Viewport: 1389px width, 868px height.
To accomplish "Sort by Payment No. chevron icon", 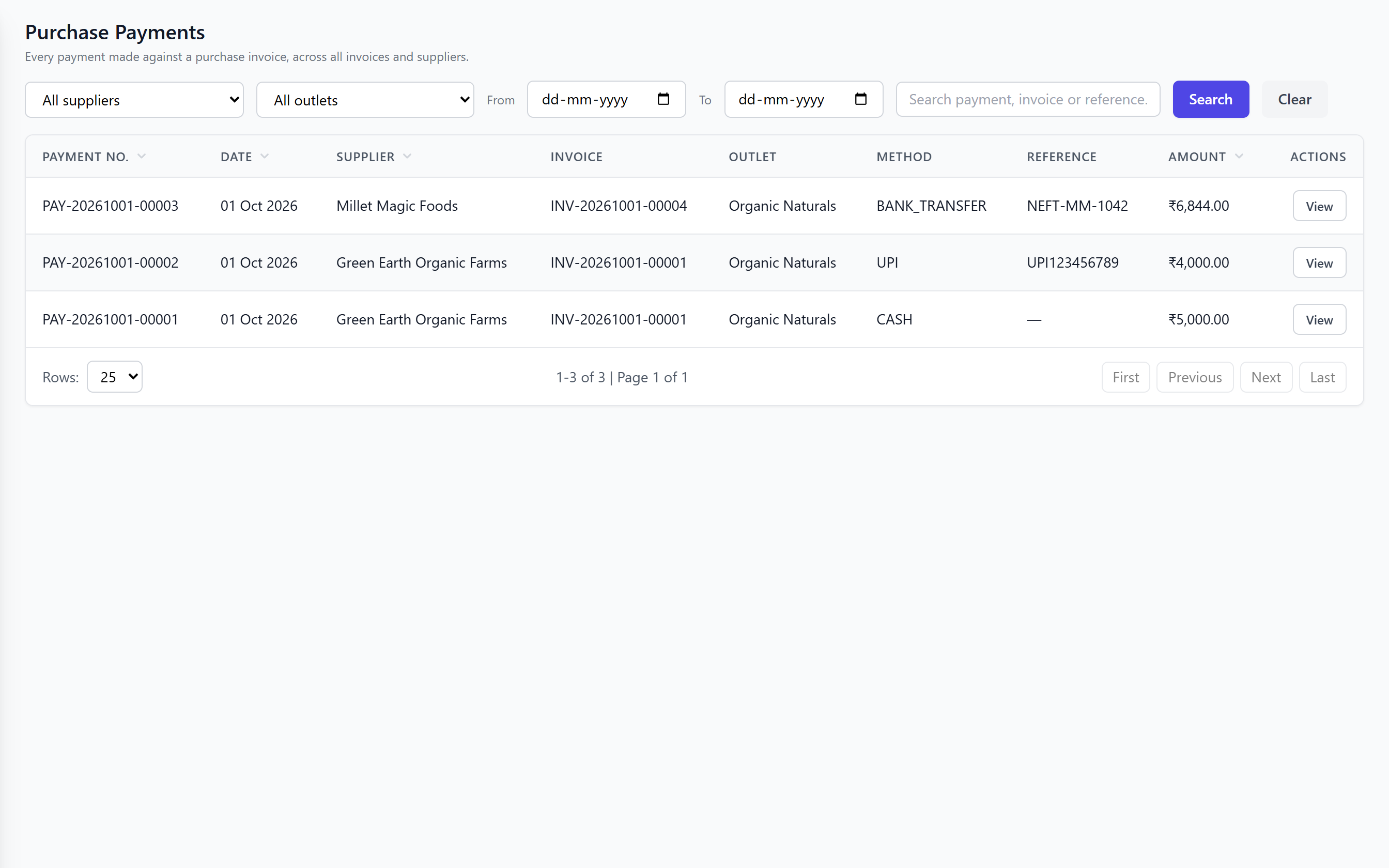I will coord(142,156).
